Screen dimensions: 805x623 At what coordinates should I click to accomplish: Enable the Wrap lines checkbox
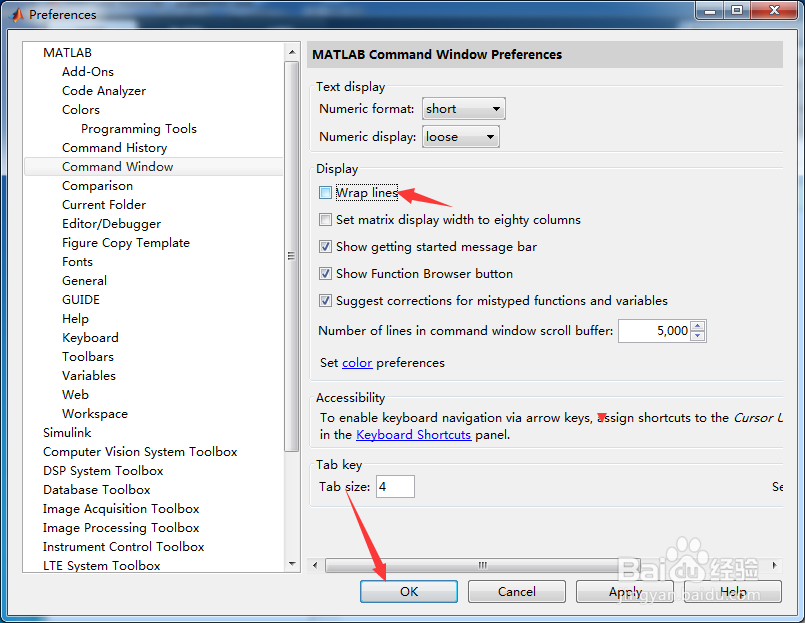(325, 193)
